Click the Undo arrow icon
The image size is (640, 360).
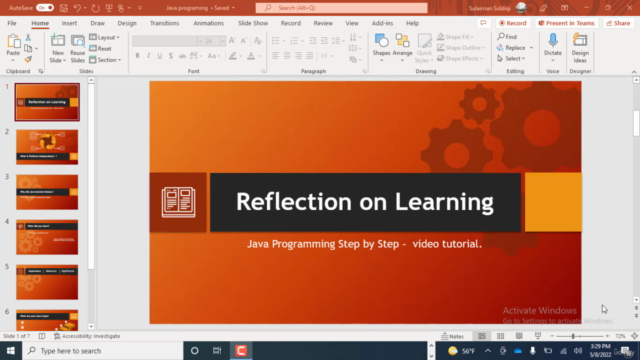[77, 8]
